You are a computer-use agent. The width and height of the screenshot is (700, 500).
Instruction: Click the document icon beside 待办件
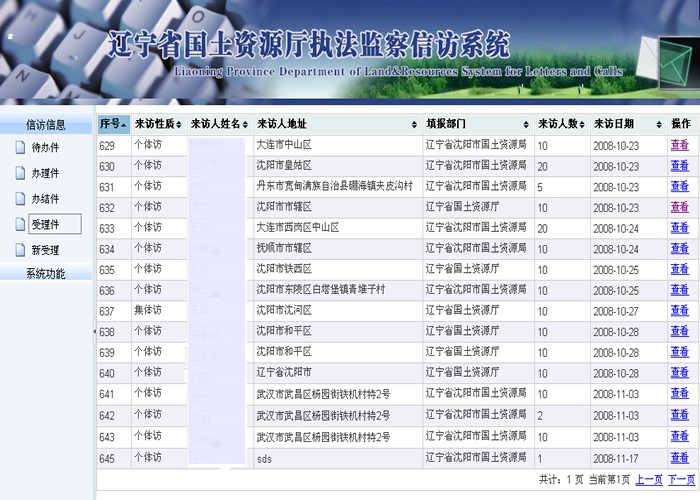[x=20, y=147]
